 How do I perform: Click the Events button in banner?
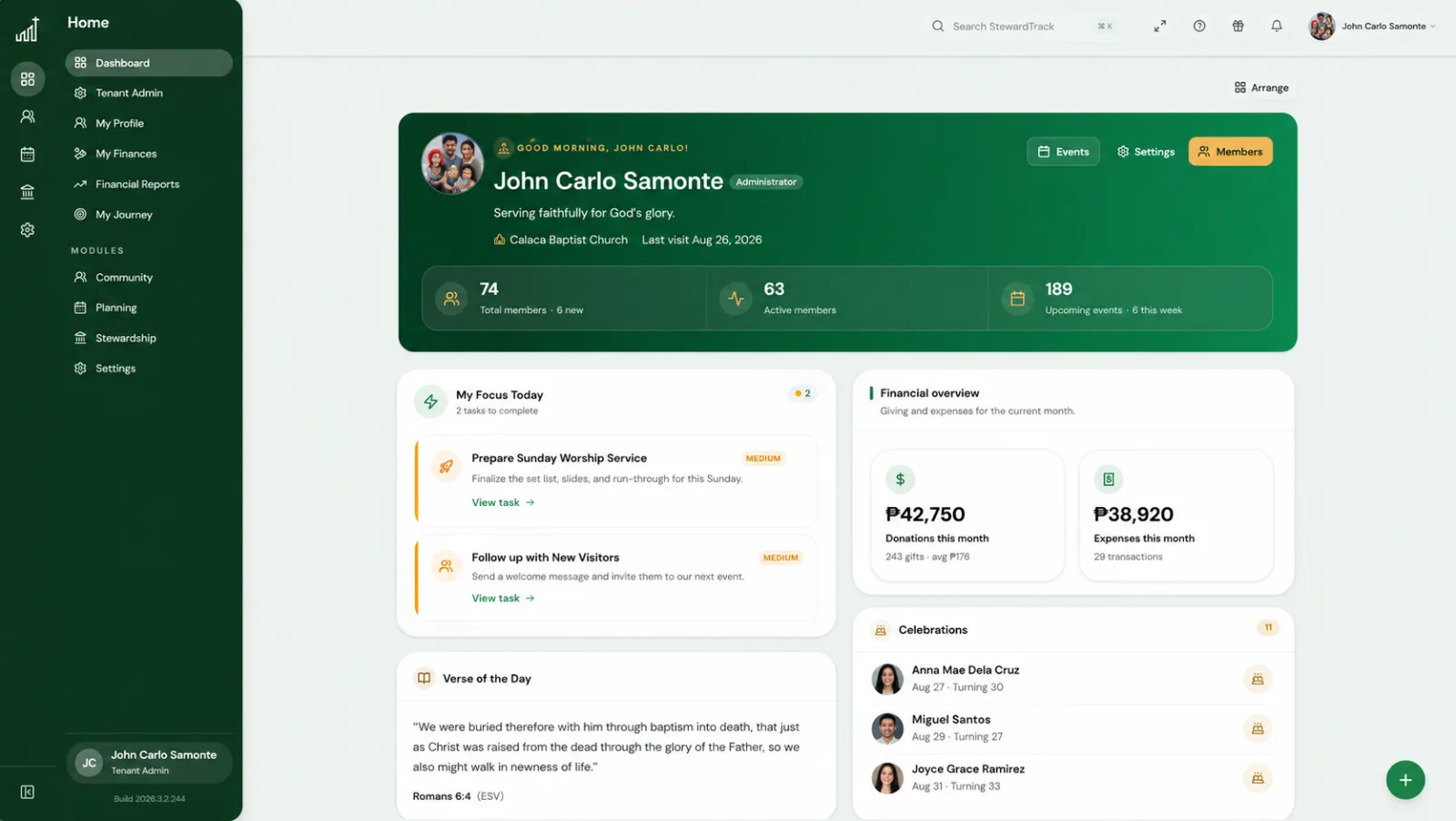1063,151
